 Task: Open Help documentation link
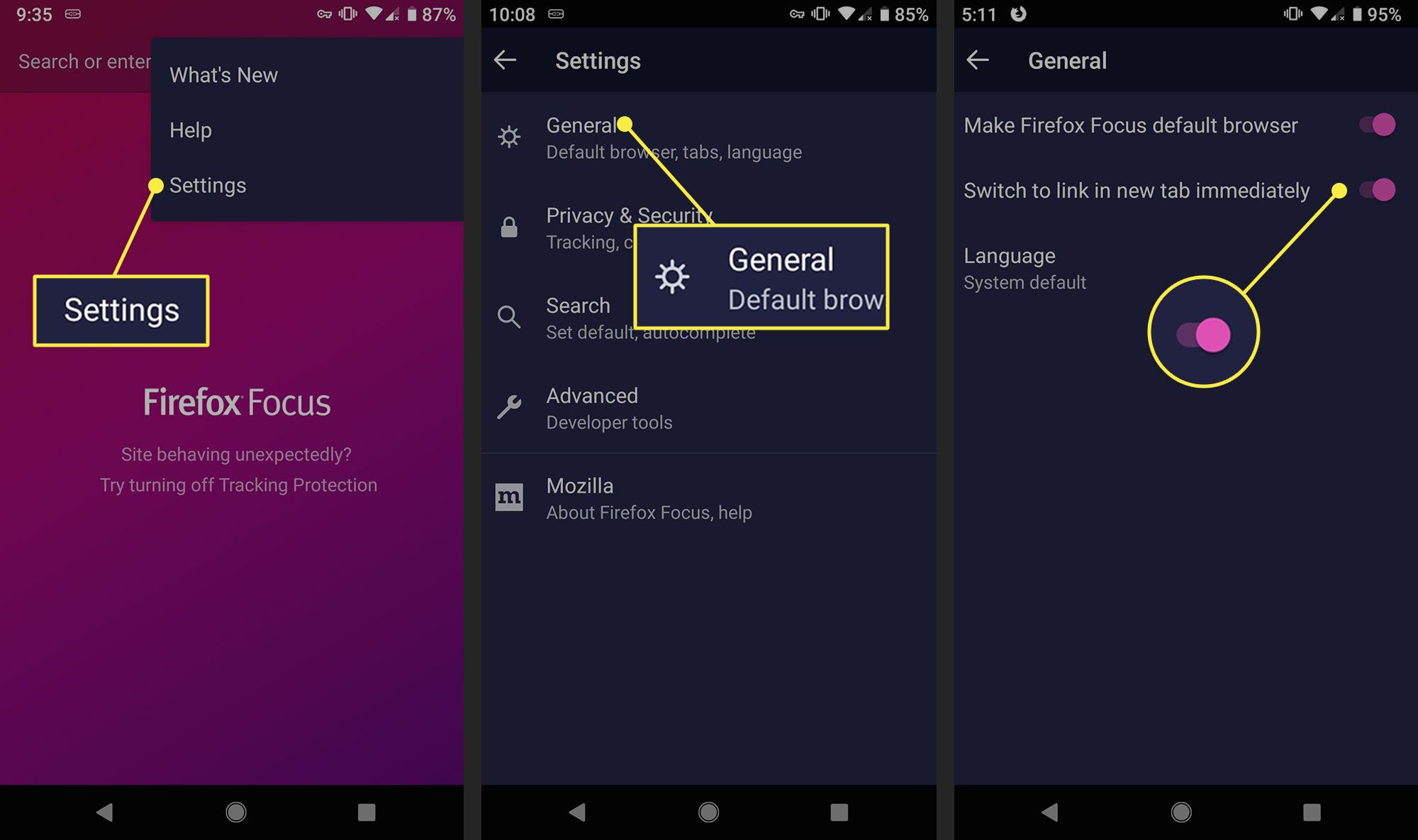(190, 129)
